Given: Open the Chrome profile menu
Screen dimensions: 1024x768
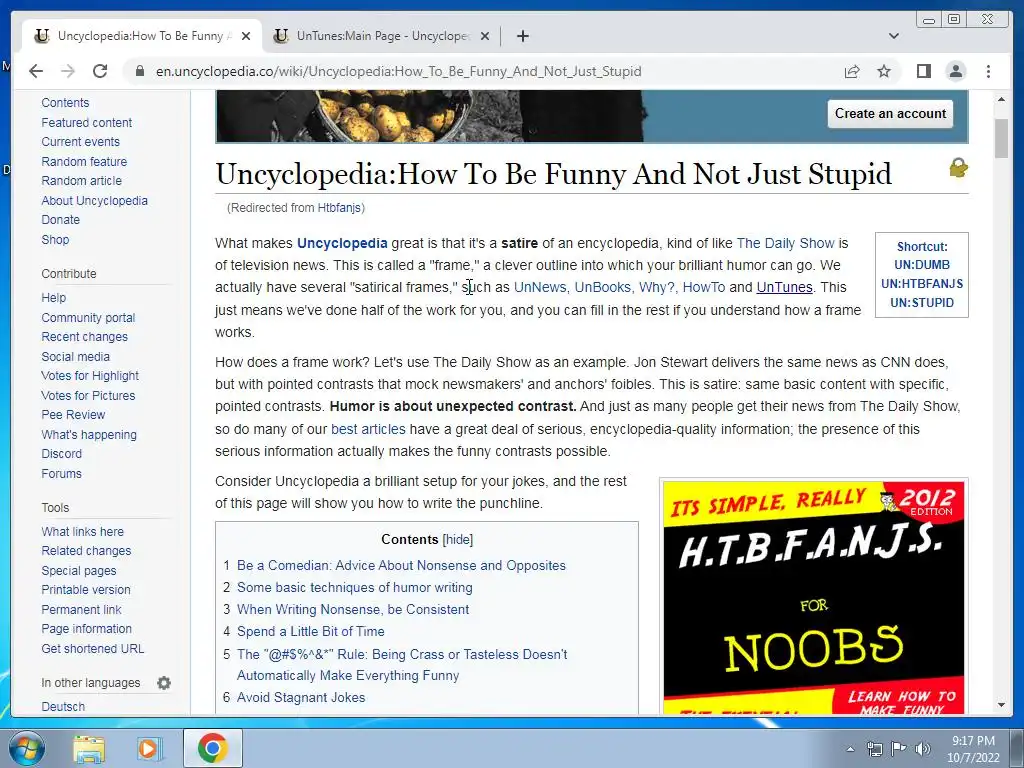Looking at the screenshot, I should click(x=955, y=71).
